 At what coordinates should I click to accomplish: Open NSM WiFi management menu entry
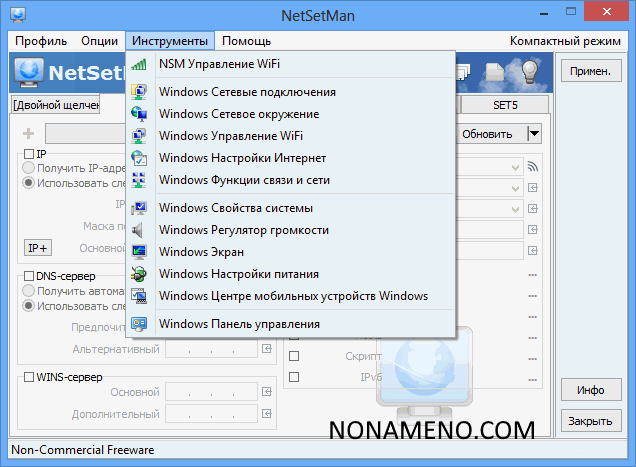click(219, 64)
